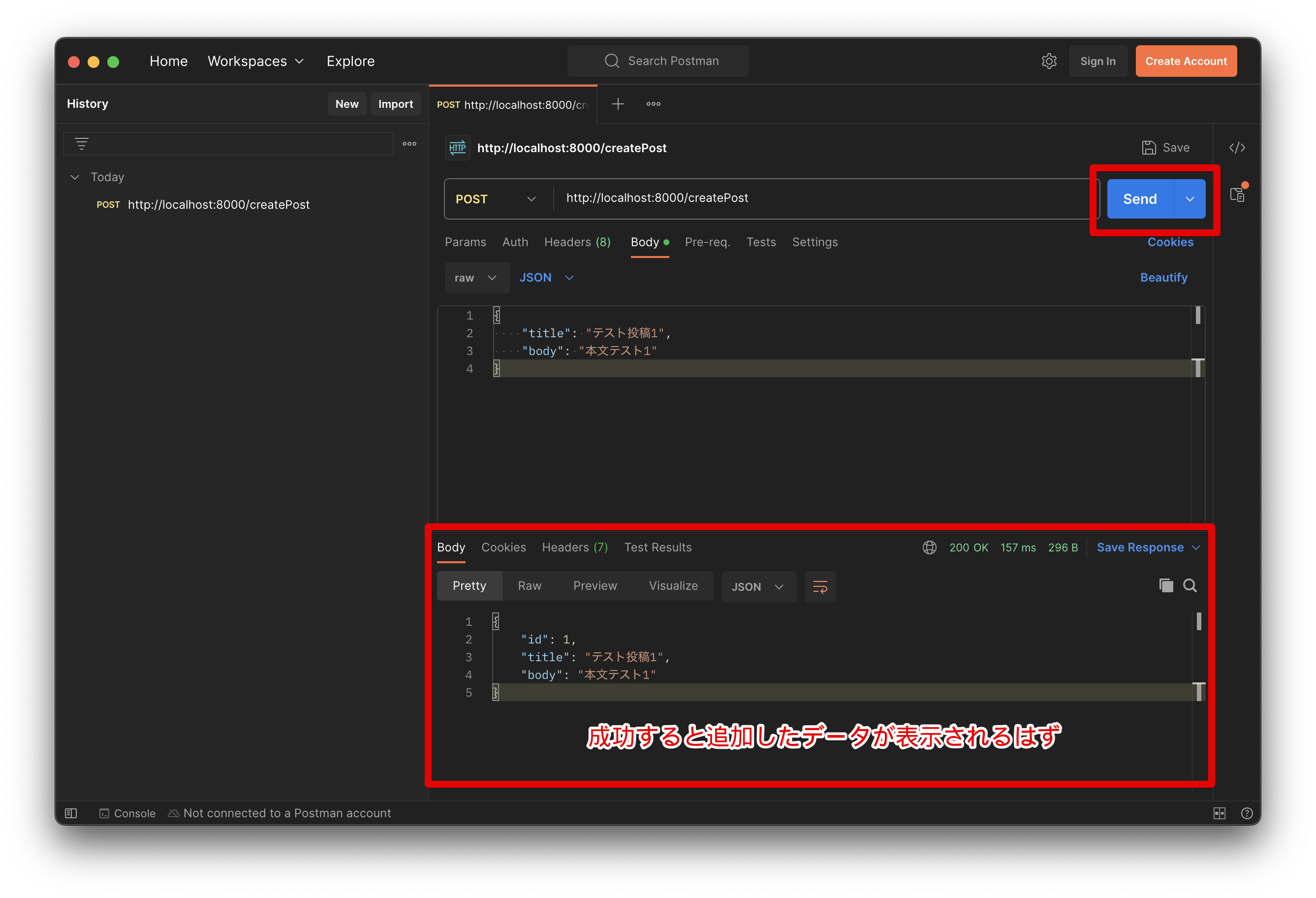Click the history filter input field
This screenshot has width=1316, height=898.
(x=228, y=144)
